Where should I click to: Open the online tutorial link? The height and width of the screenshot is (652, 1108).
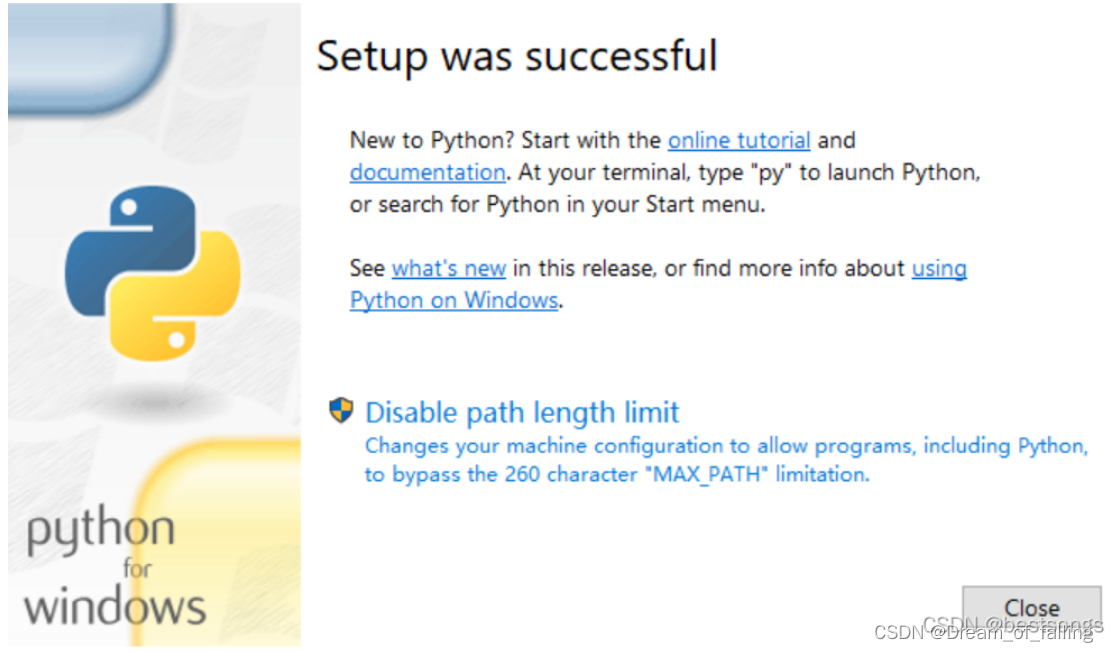coord(739,140)
